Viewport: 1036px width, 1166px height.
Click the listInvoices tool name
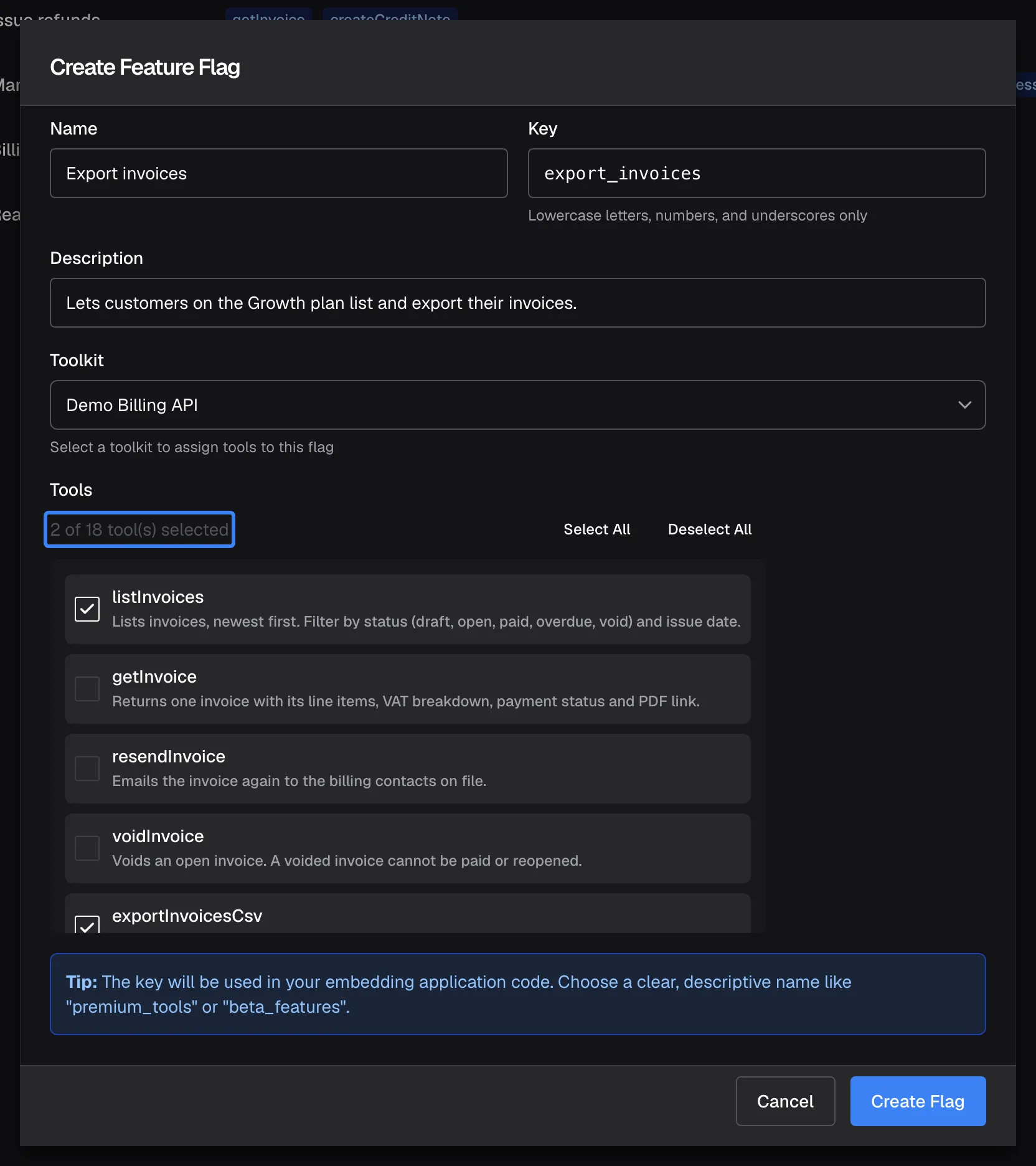[158, 597]
